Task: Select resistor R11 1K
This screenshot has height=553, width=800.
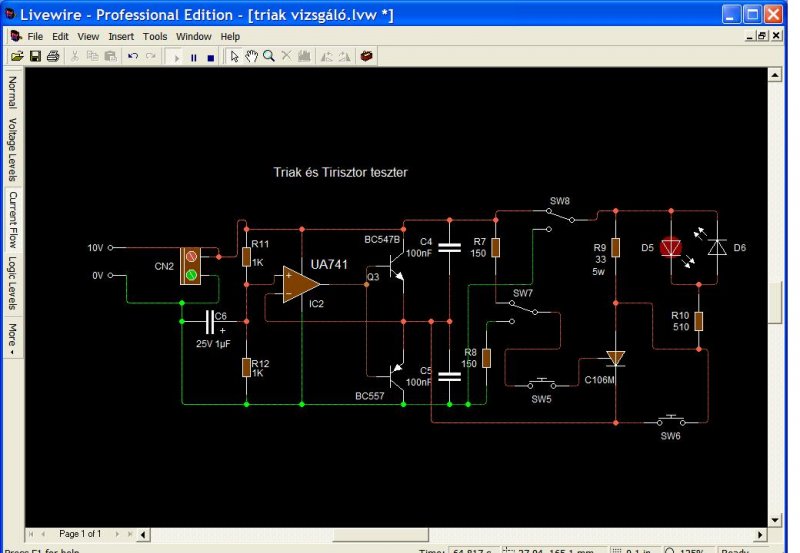Action: pyautogui.click(x=246, y=257)
